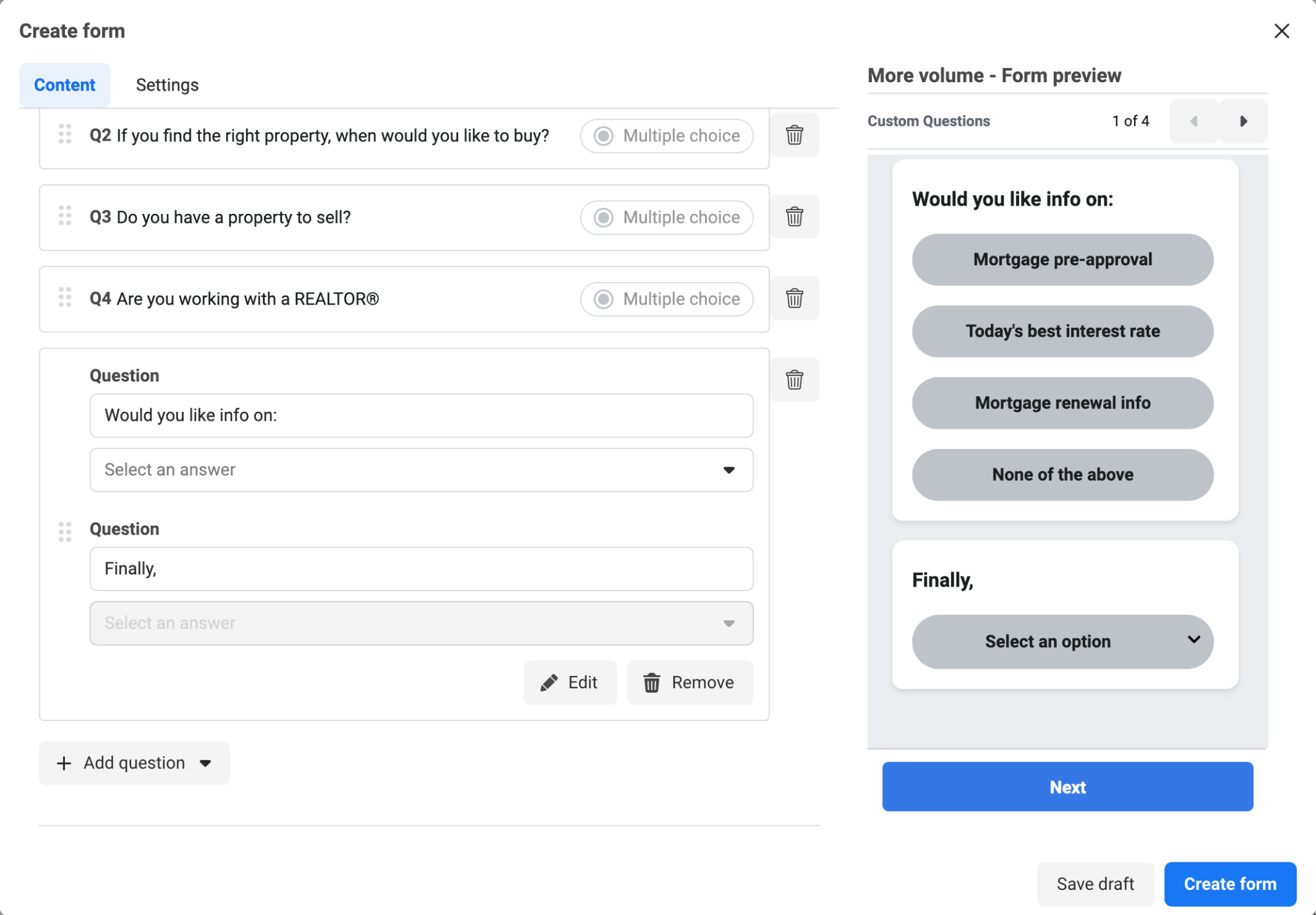This screenshot has height=915, width=1316.
Task: Delete question Q2 with trash icon
Action: pos(794,135)
